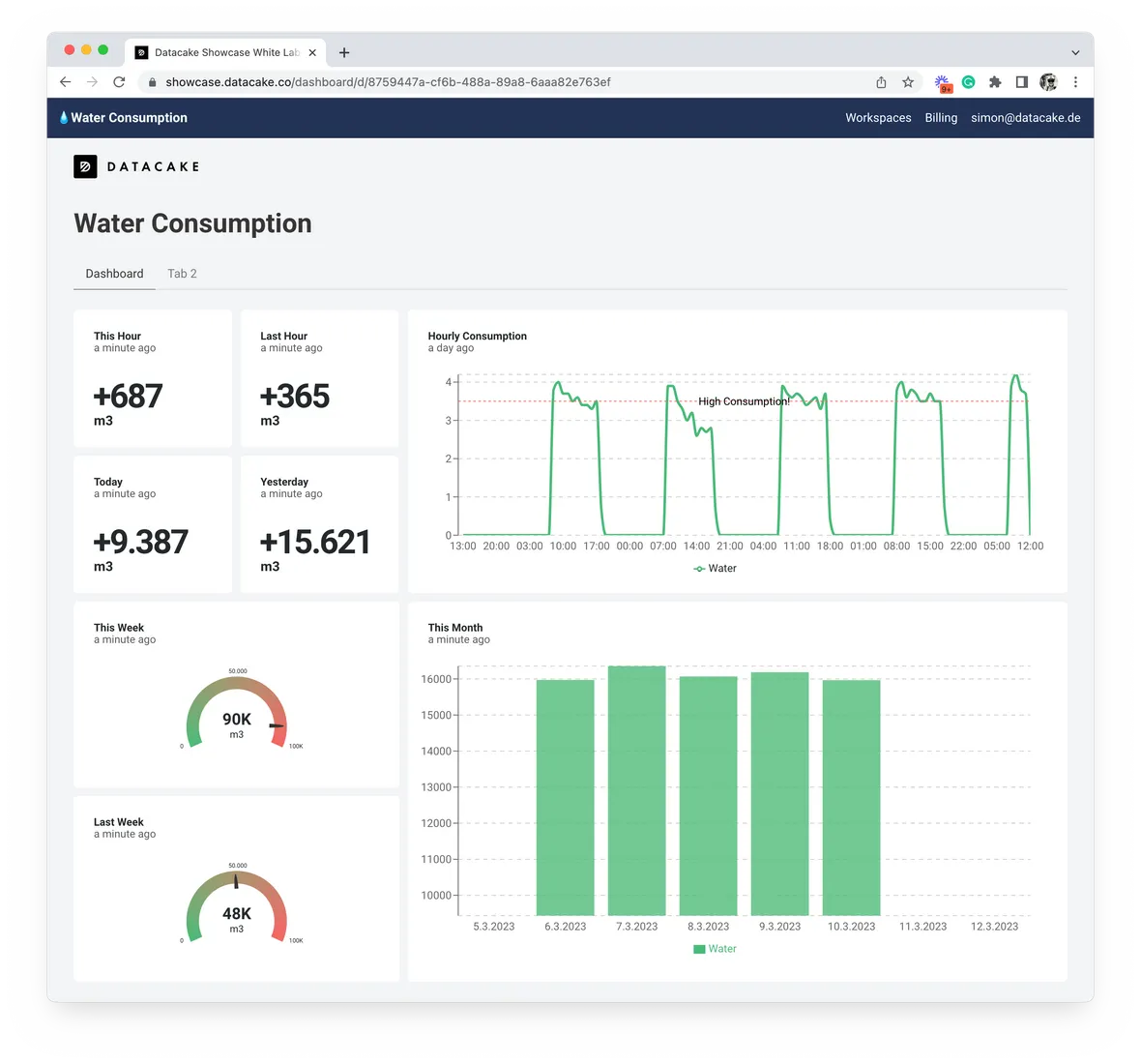Screen dimensions: 1141x1064
Task: Open Billing in the top navigation
Action: point(941,118)
